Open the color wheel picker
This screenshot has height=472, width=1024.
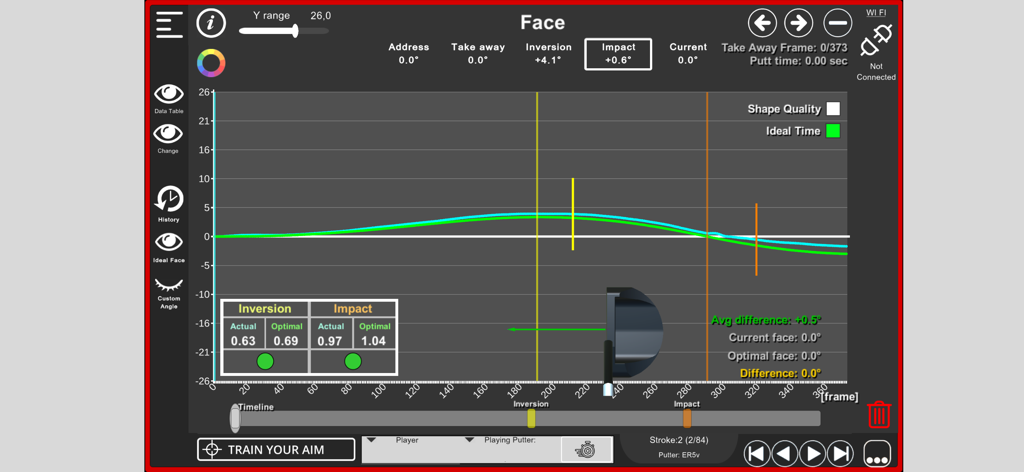[211, 63]
